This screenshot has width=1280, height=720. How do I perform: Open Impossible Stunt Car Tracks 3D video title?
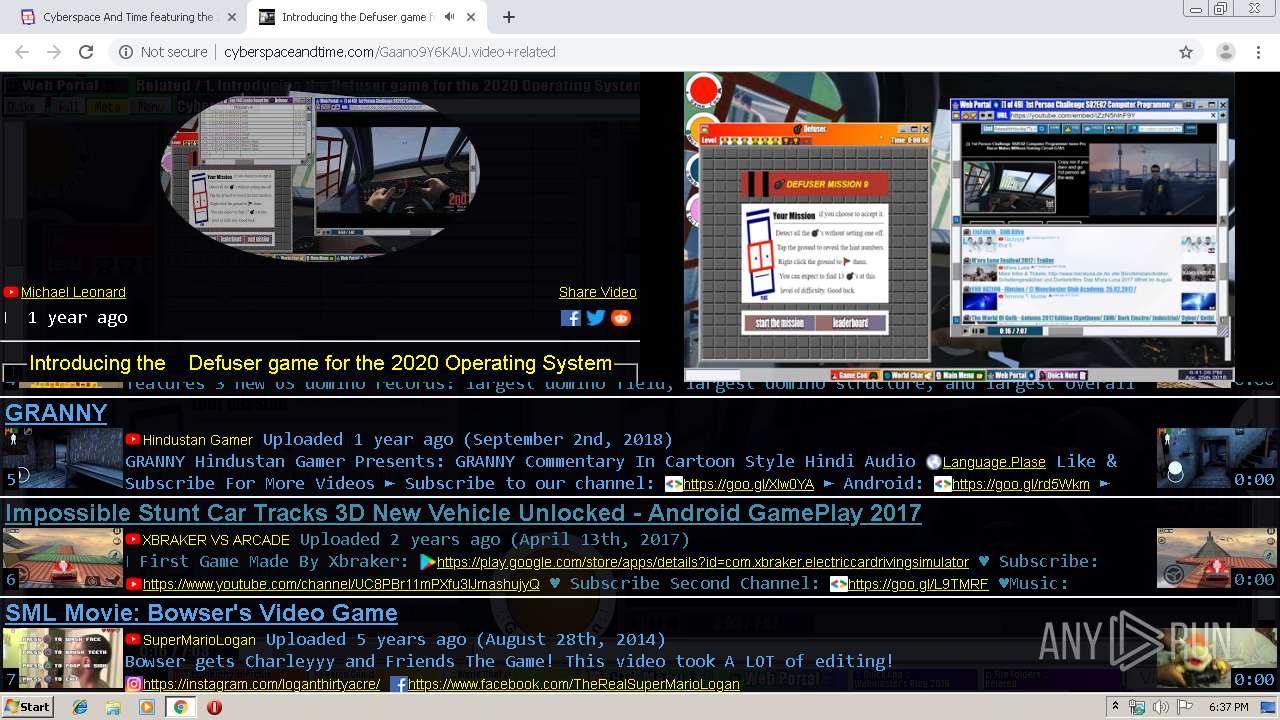coord(463,513)
